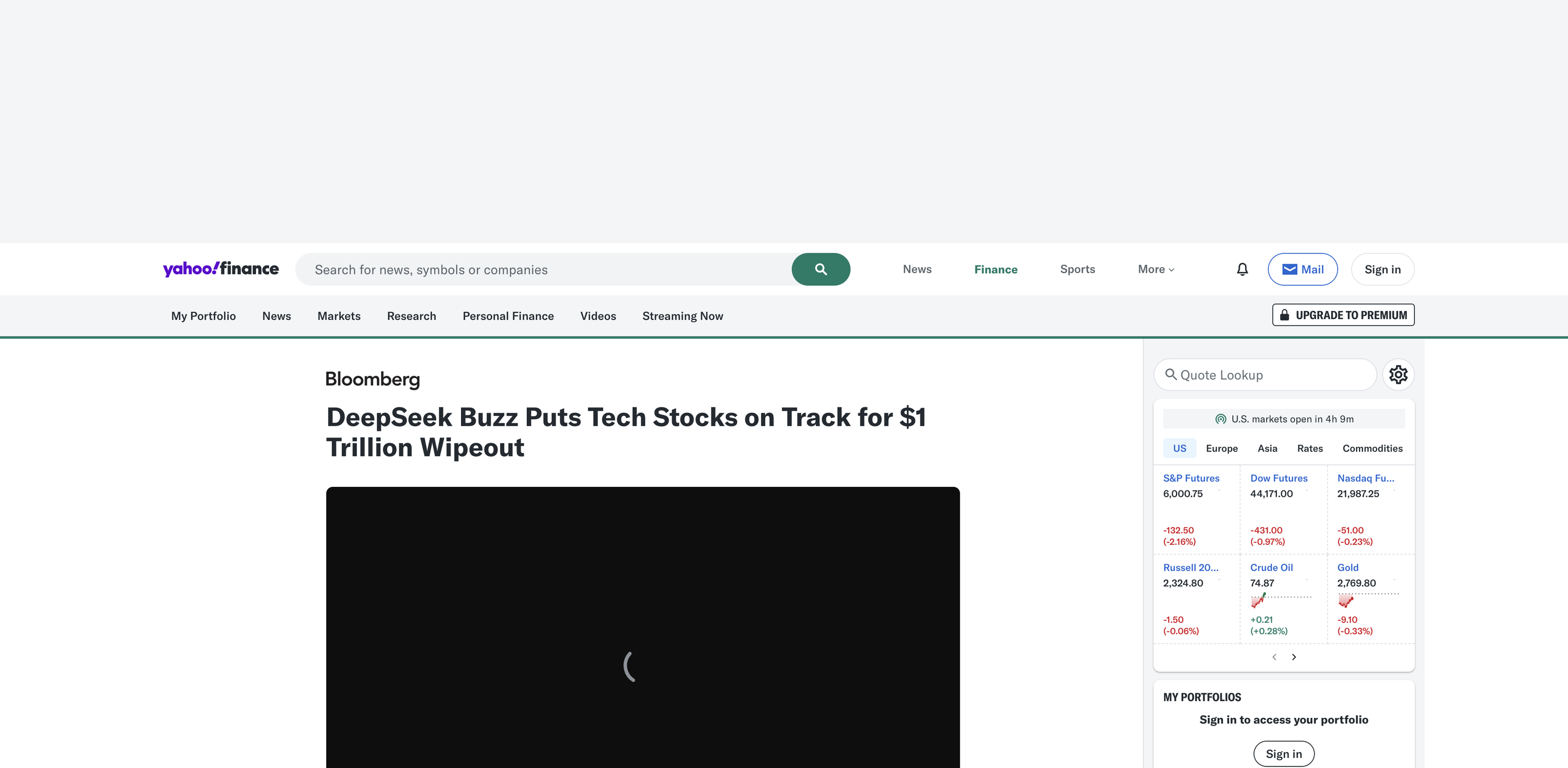Focus the Quote Lookup field
The image size is (1568, 768).
click(x=1265, y=374)
